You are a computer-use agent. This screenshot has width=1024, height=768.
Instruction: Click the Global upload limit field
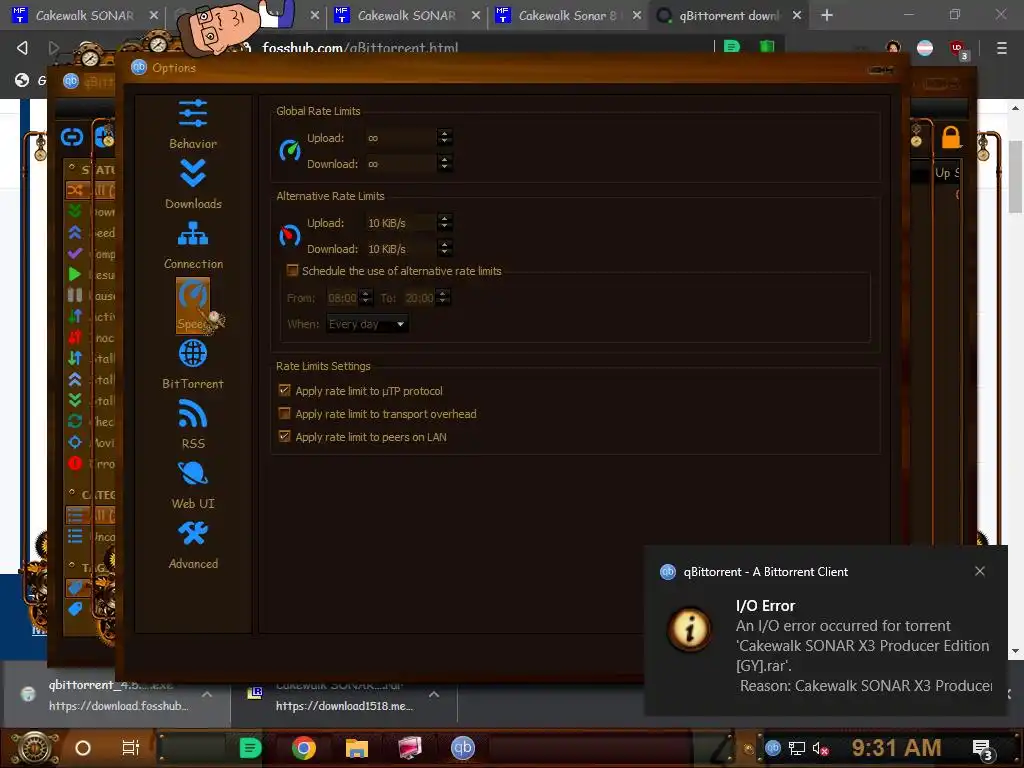pyautogui.click(x=402, y=137)
